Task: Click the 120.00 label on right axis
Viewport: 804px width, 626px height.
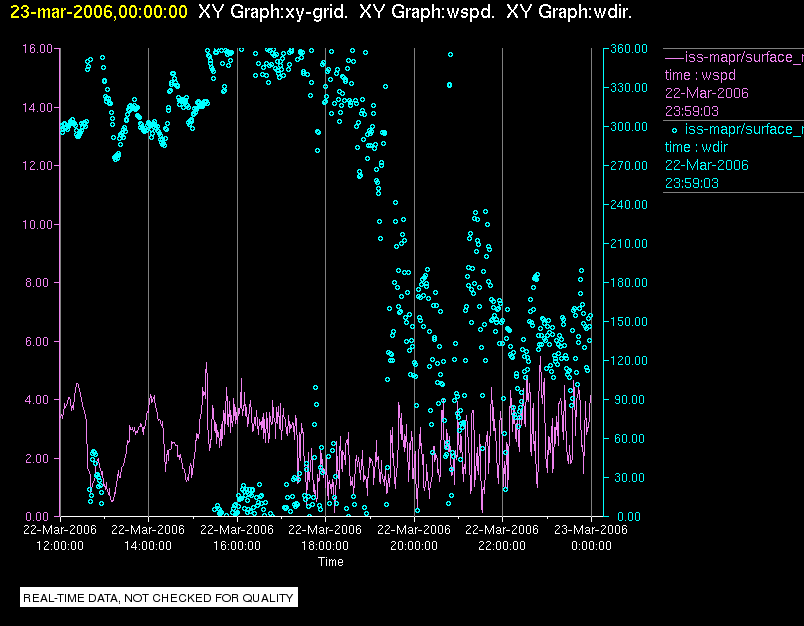Action: [629, 360]
